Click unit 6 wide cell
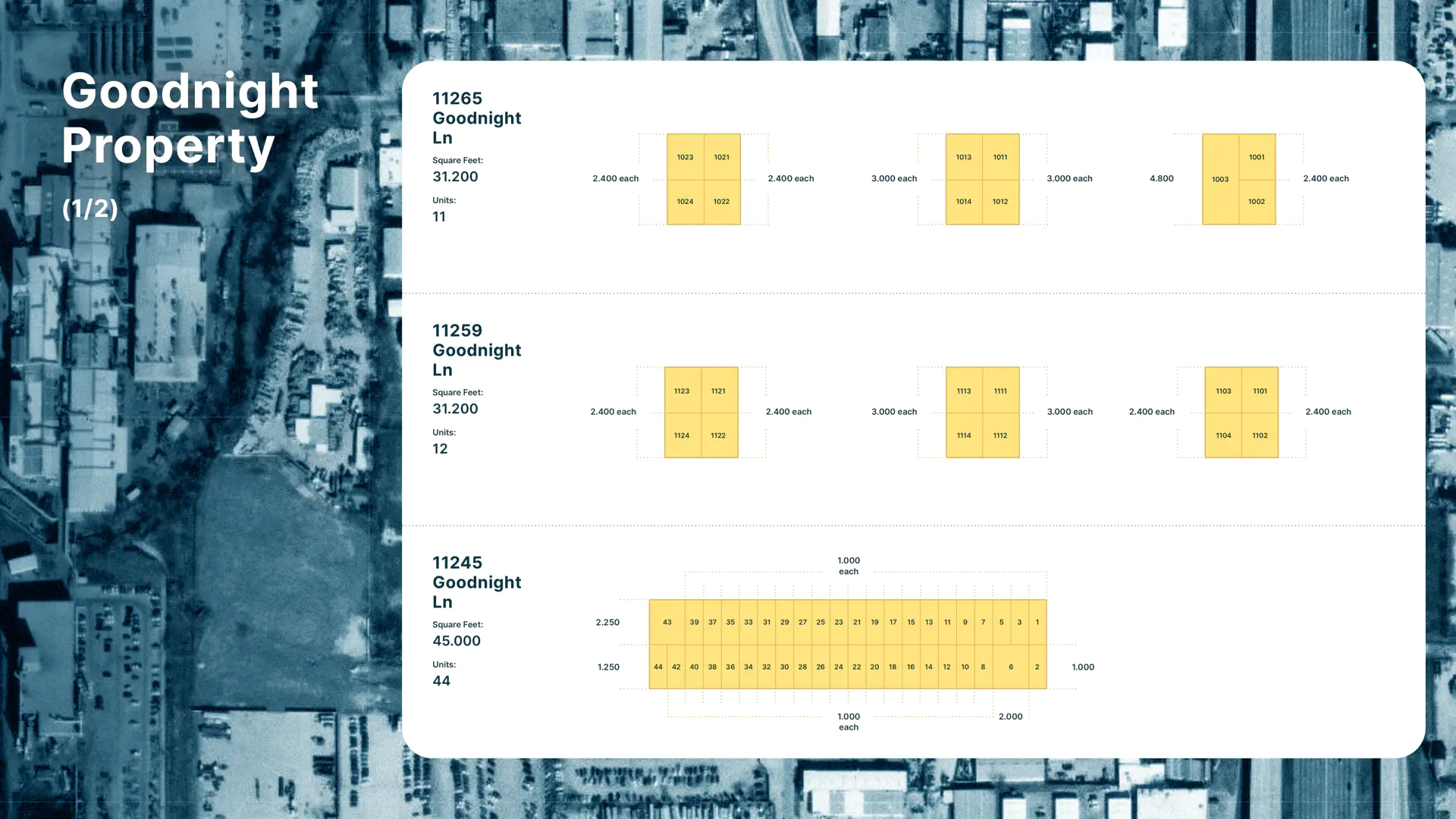1456x819 pixels. pos(1011,667)
